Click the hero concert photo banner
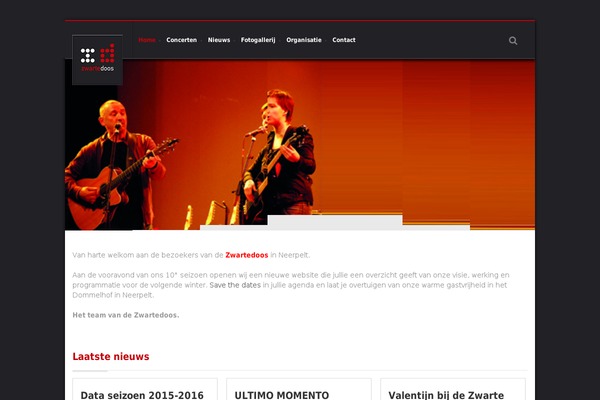Screen dimensions: 600x400 [x=300, y=145]
